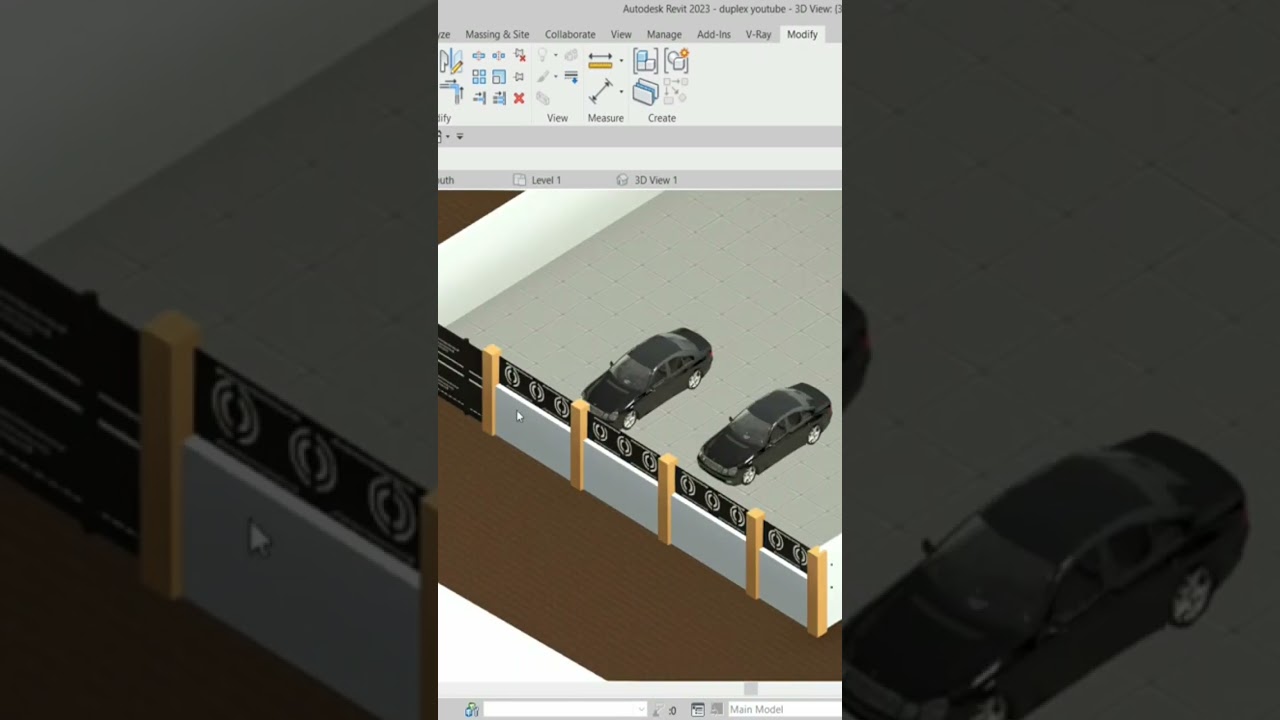
Task: Select Trim/Extend Single Element tool
Action: (480, 97)
